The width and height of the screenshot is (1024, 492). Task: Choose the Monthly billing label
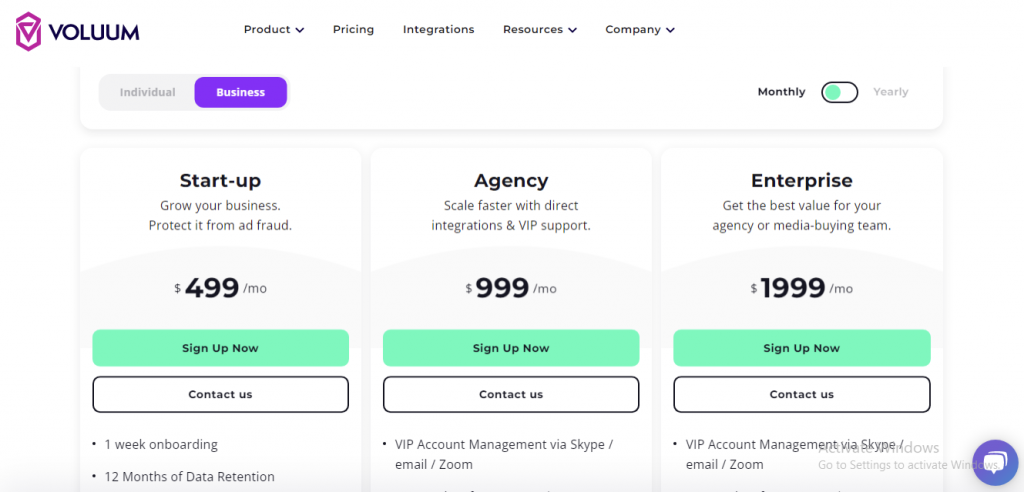tap(781, 92)
